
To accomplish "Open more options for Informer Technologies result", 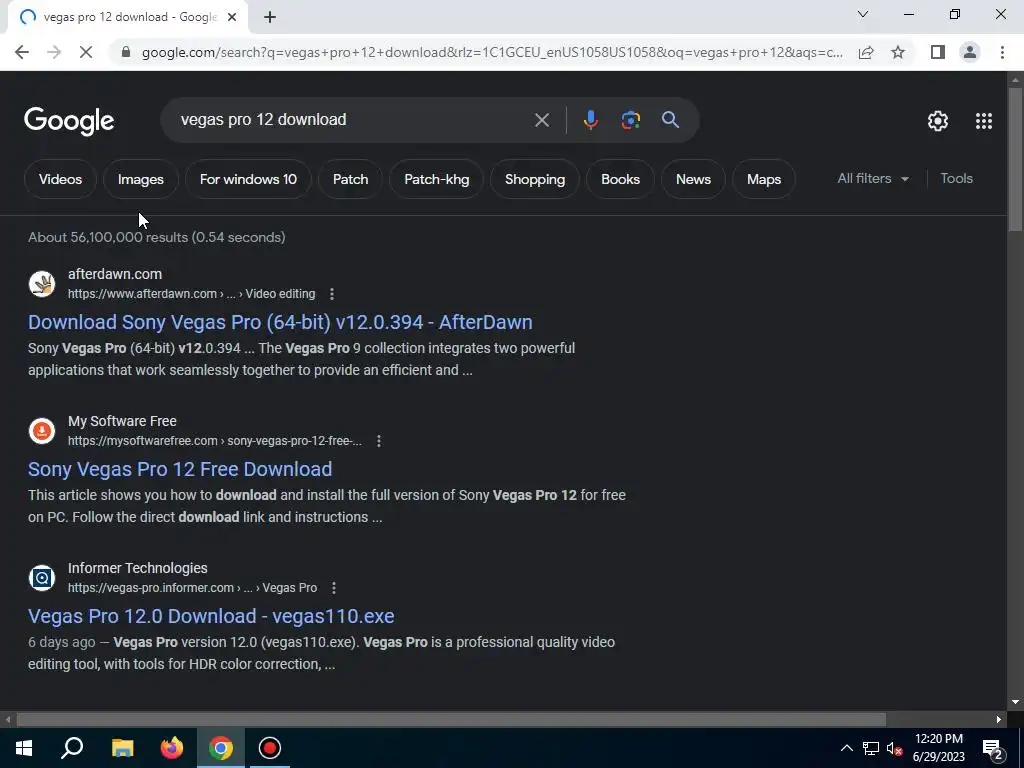I will click(x=334, y=588).
